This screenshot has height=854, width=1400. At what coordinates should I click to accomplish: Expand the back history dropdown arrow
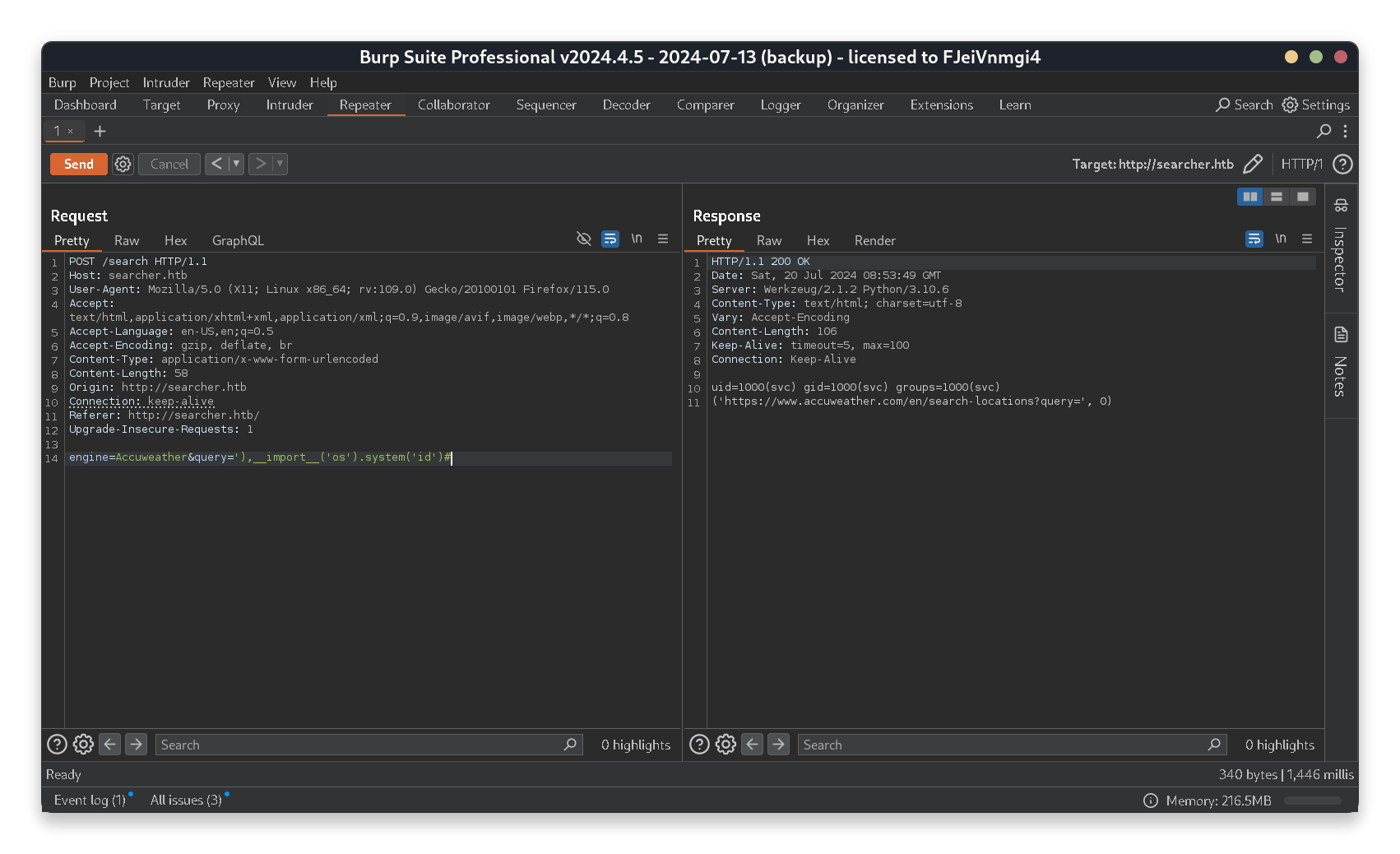tap(236, 164)
